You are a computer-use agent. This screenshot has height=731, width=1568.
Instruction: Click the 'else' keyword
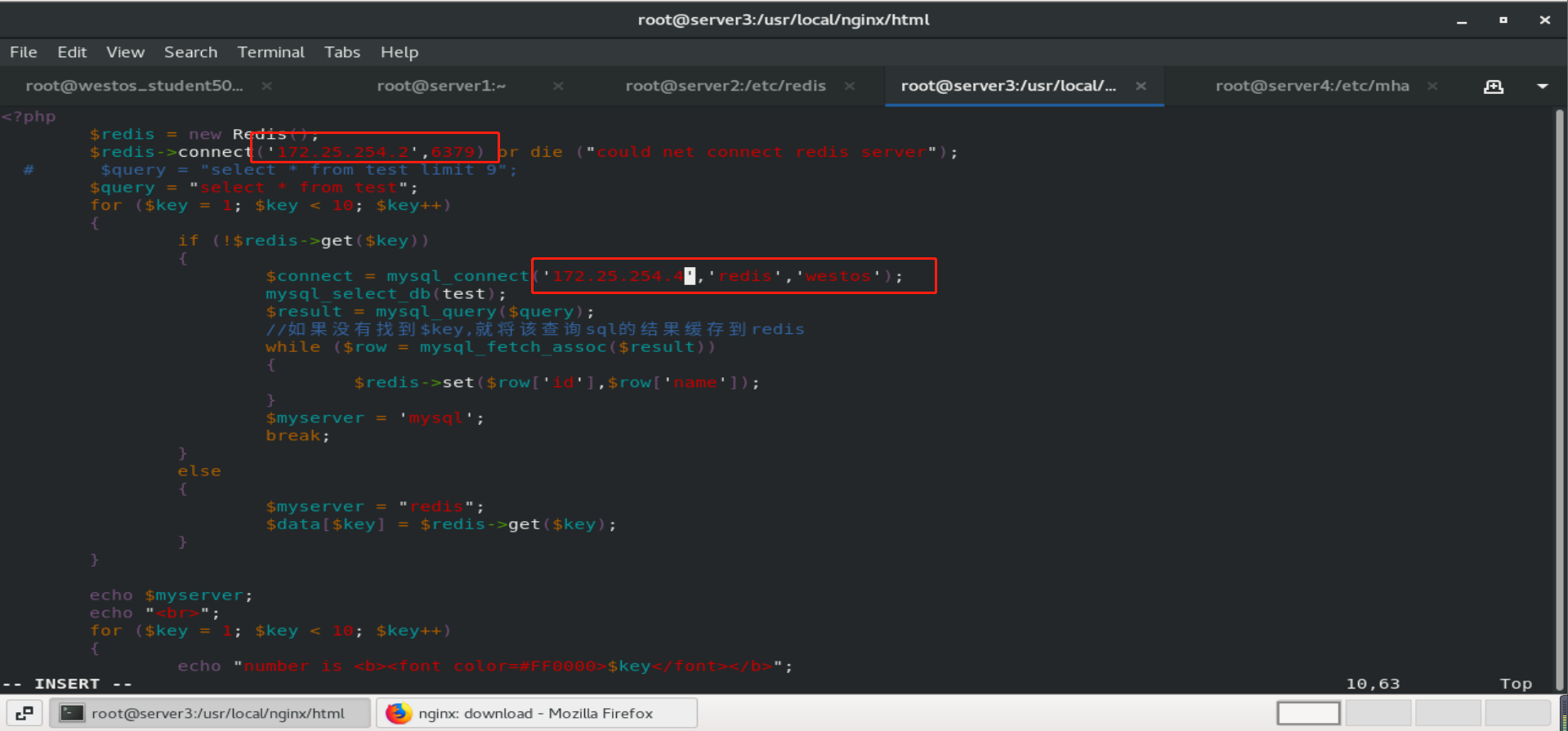pos(199,471)
